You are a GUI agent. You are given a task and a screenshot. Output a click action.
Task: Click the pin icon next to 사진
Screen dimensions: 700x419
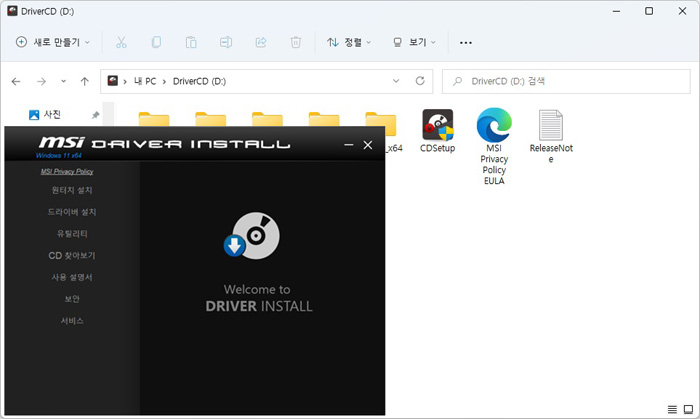(95, 115)
